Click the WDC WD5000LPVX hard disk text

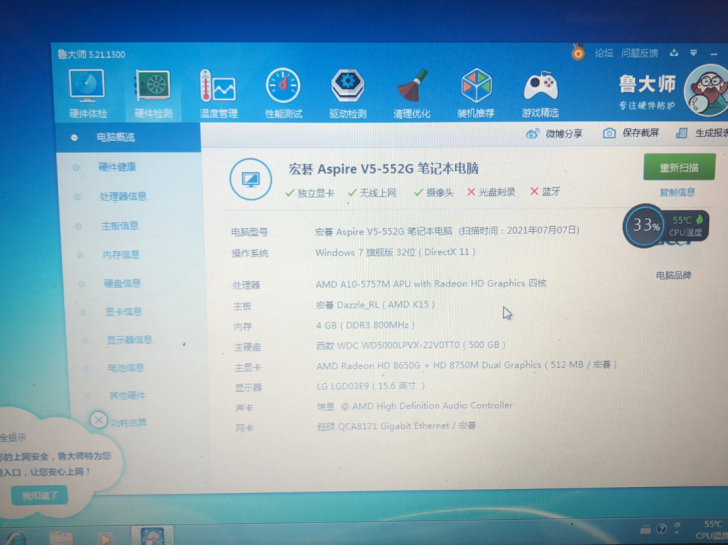click(x=411, y=345)
